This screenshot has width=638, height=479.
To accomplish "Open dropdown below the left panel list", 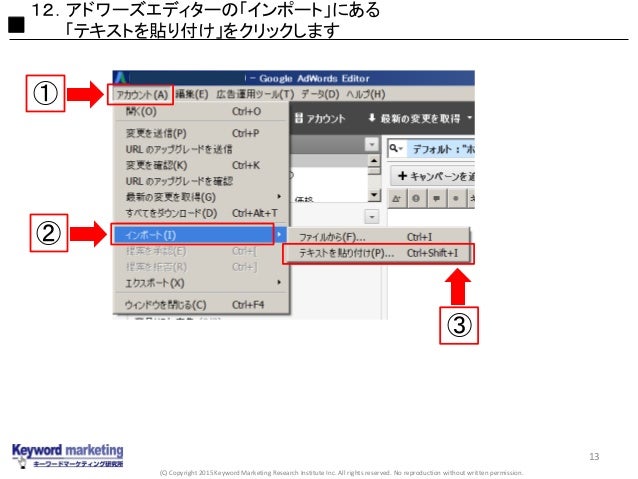I will pyautogui.click(x=371, y=217).
